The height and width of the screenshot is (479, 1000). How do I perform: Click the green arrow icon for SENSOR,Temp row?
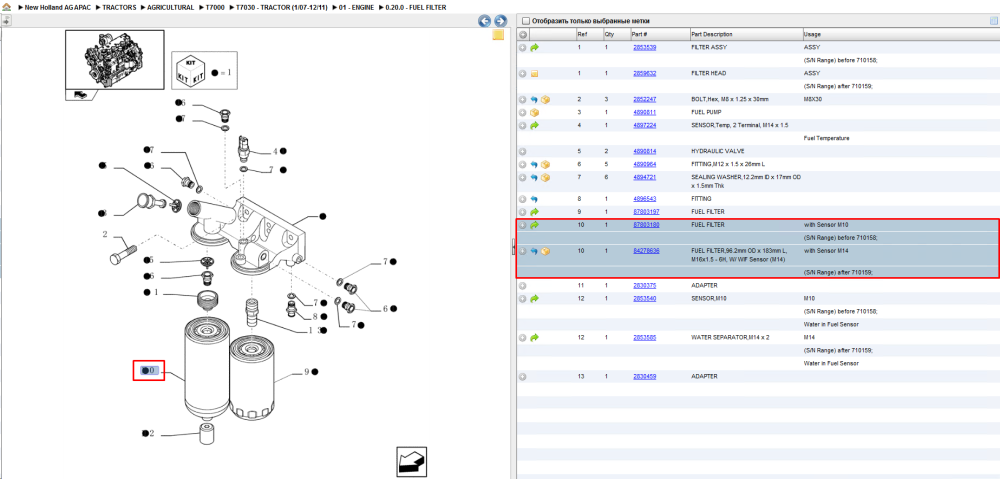point(534,125)
